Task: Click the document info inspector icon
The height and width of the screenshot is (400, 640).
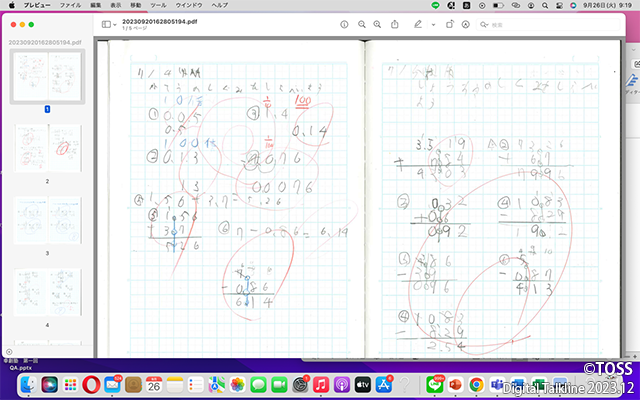Action: click(x=344, y=23)
